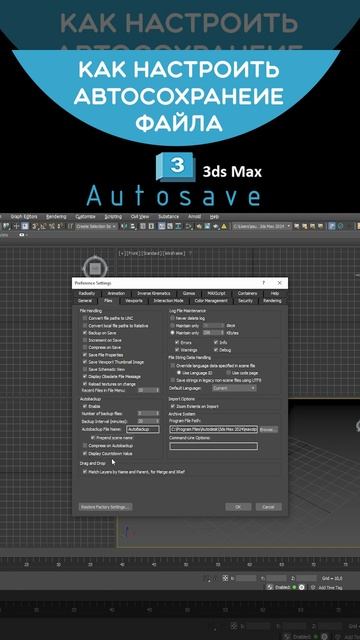
Task: Click the X coordinate field in status bar
Action: [x=246, y=578]
